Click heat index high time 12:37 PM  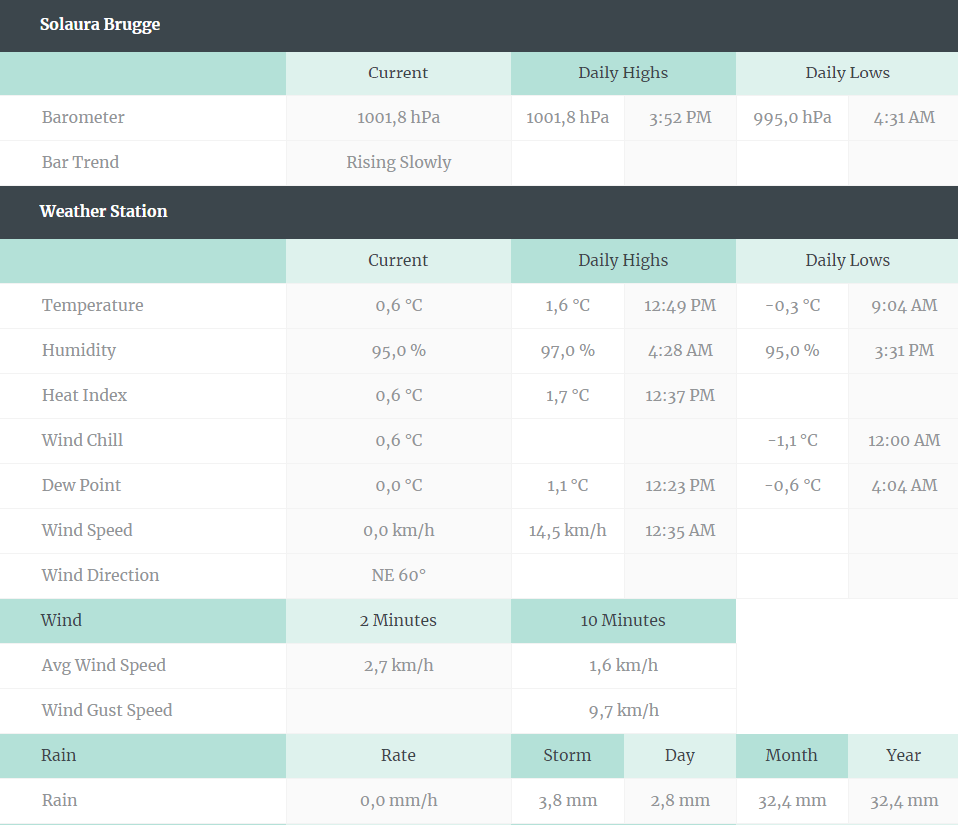click(x=680, y=395)
